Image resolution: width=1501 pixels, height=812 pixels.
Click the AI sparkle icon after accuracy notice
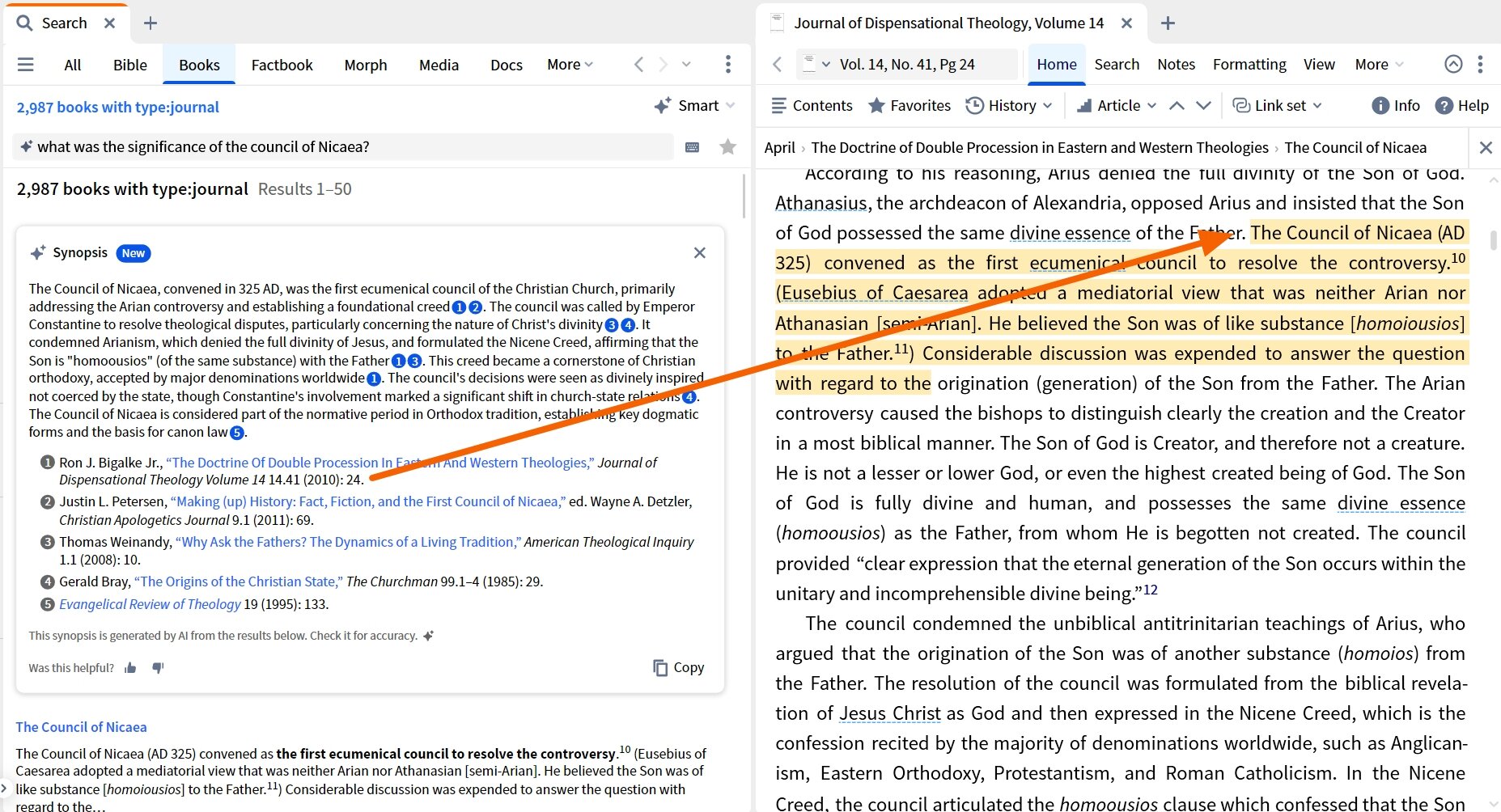[429, 636]
